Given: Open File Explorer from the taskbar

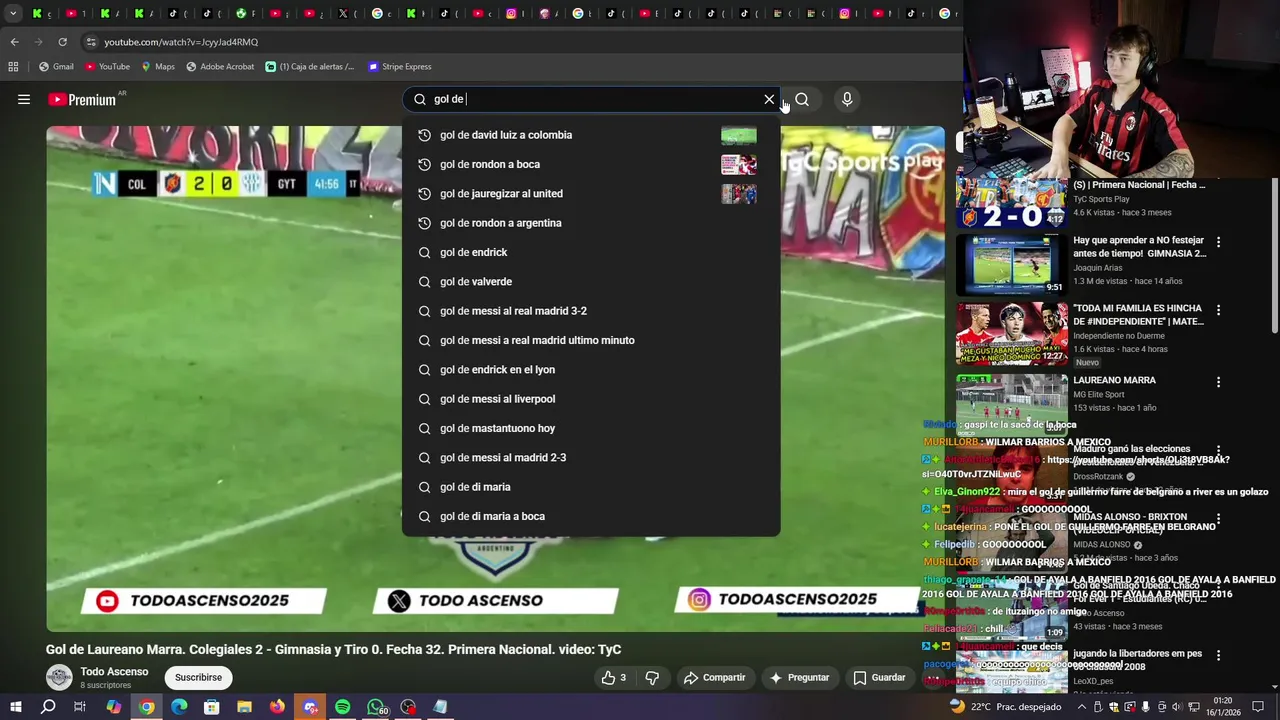Looking at the screenshot, I should point(244,707).
